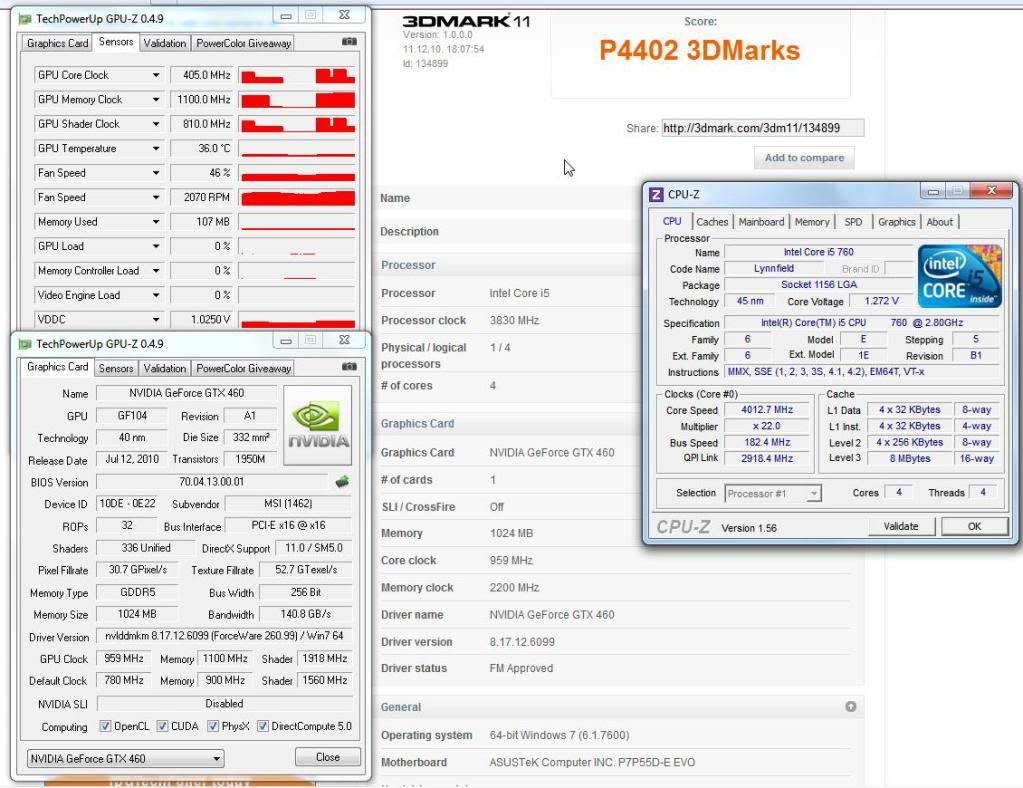The image size is (1023, 788).
Task: Click the Bus Speed value 182.4 MHz
Action: click(x=767, y=442)
